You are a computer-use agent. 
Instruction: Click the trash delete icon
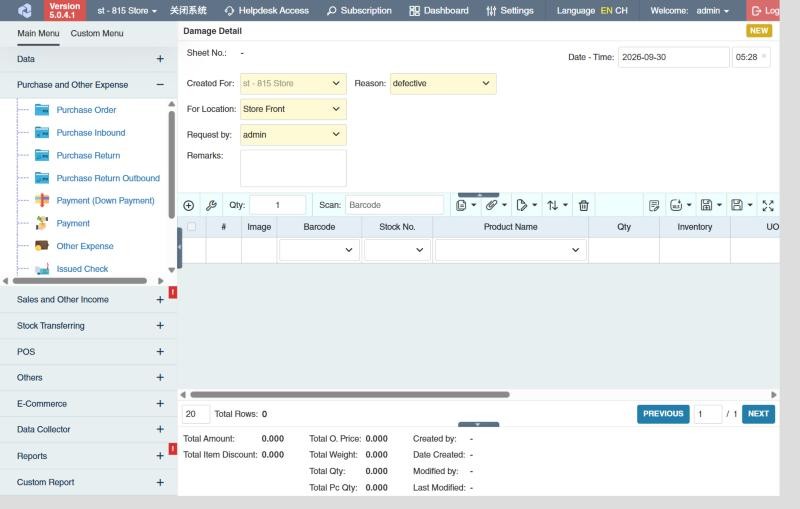pyautogui.click(x=584, y=205)
